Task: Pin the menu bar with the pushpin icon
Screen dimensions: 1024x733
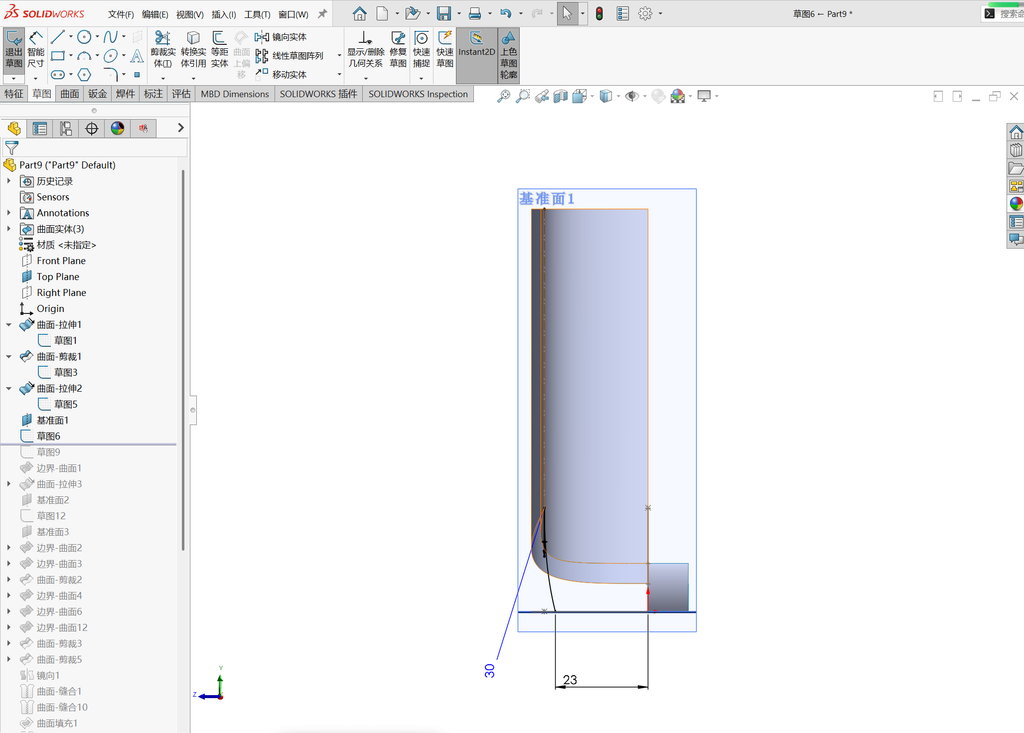Action: pyautogui.click(x=322, y=14)
